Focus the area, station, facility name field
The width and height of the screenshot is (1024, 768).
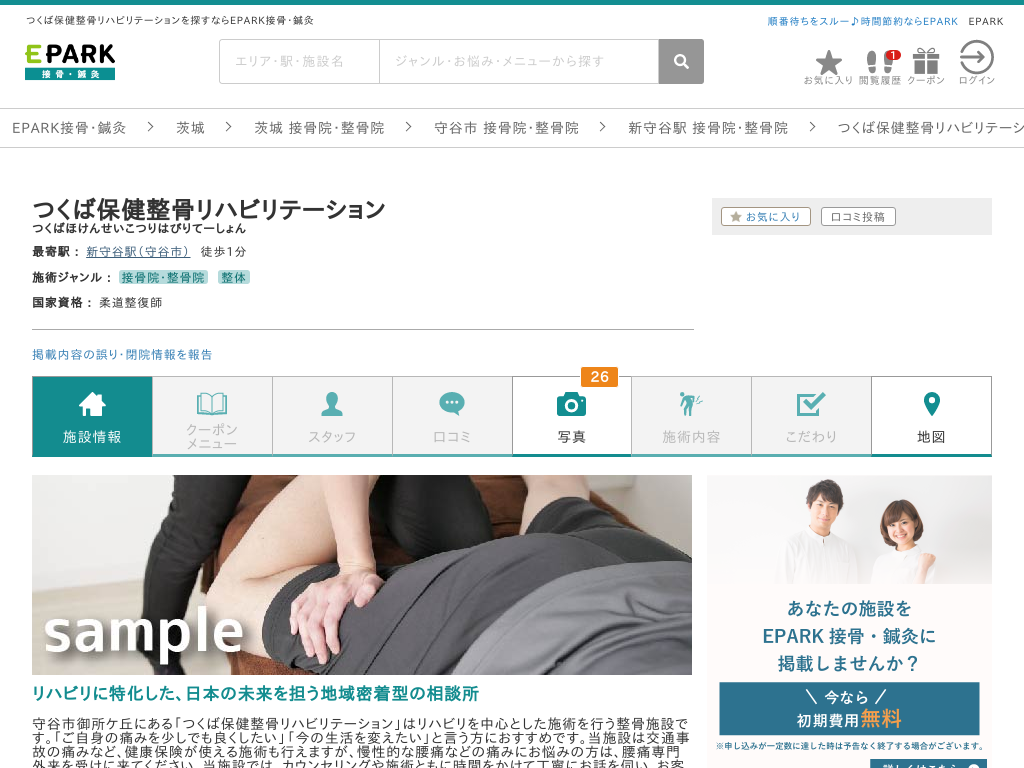(299, 61)
